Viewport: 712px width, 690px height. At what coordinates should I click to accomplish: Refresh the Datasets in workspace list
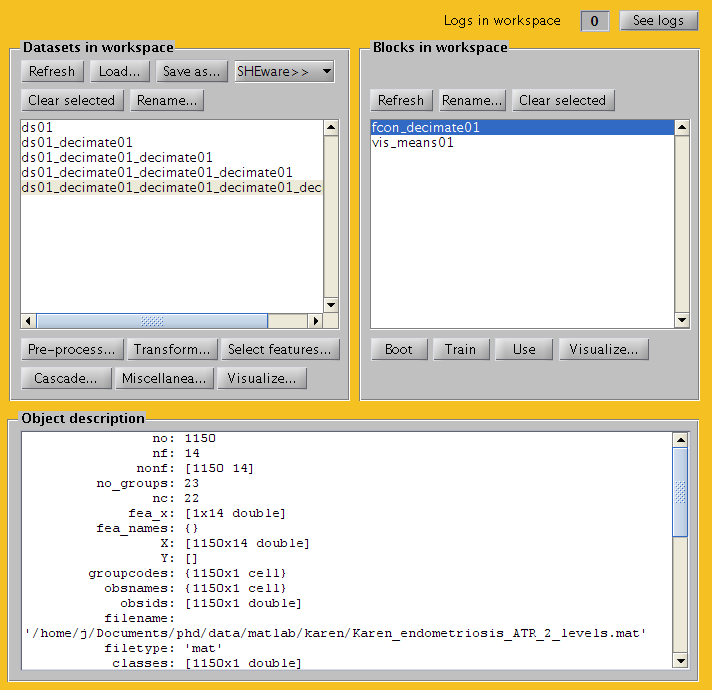click(52, 71)
